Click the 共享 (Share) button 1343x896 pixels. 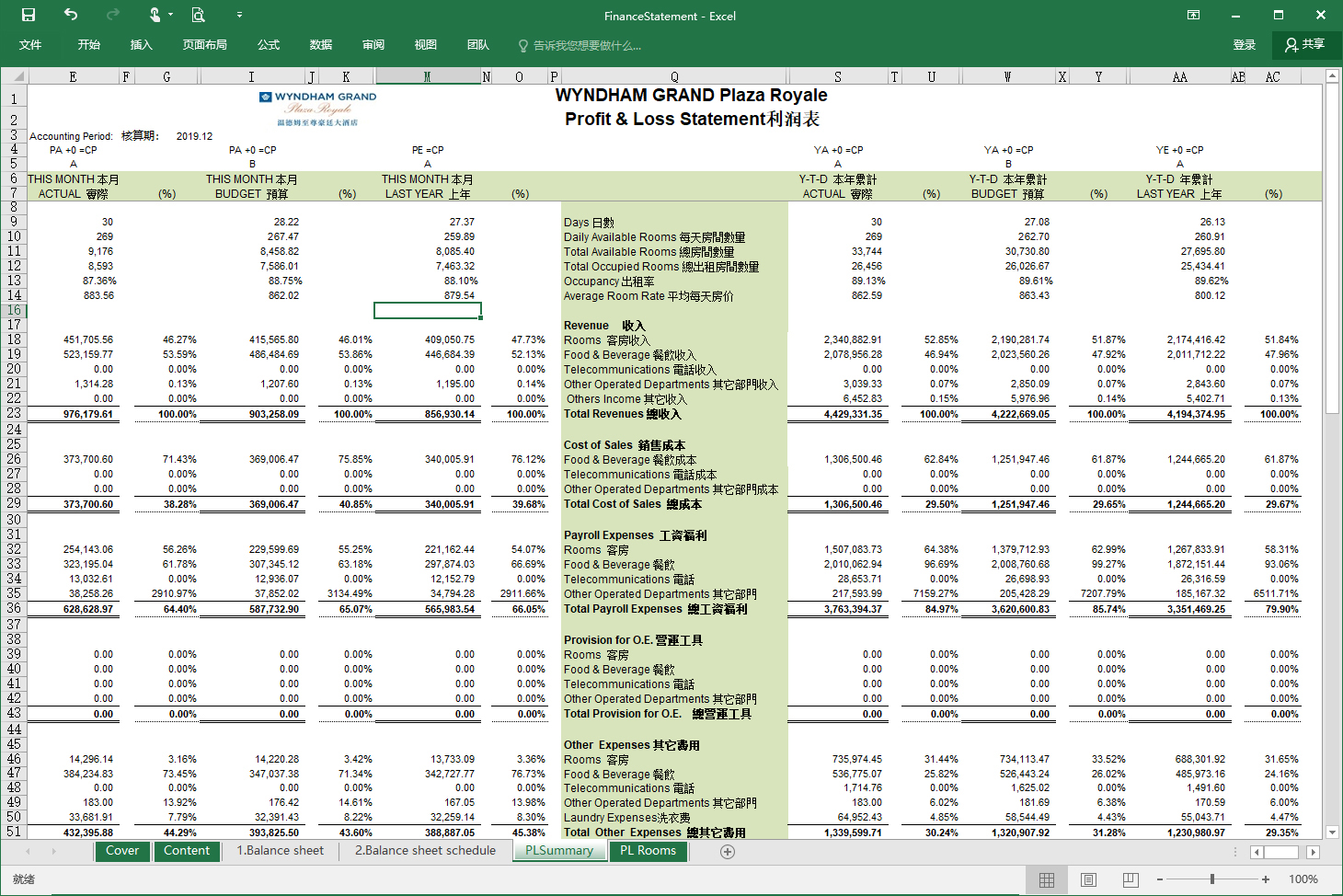pyautogui.click(x=1305, y=45)
